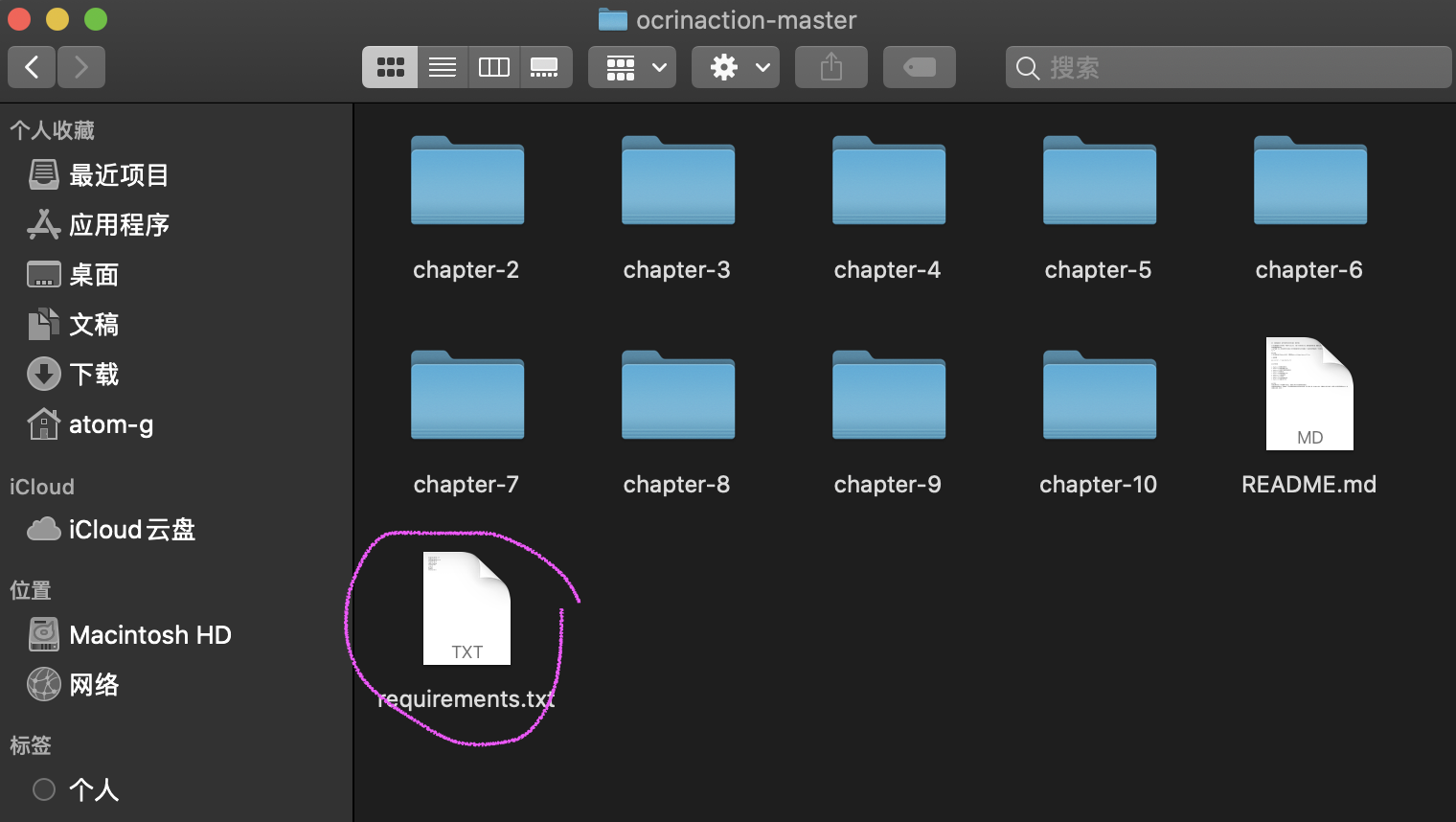This screenshot has height=822, width=1456.
Task: Select the chapter-9 folder icon
Action: pos(889,395)
